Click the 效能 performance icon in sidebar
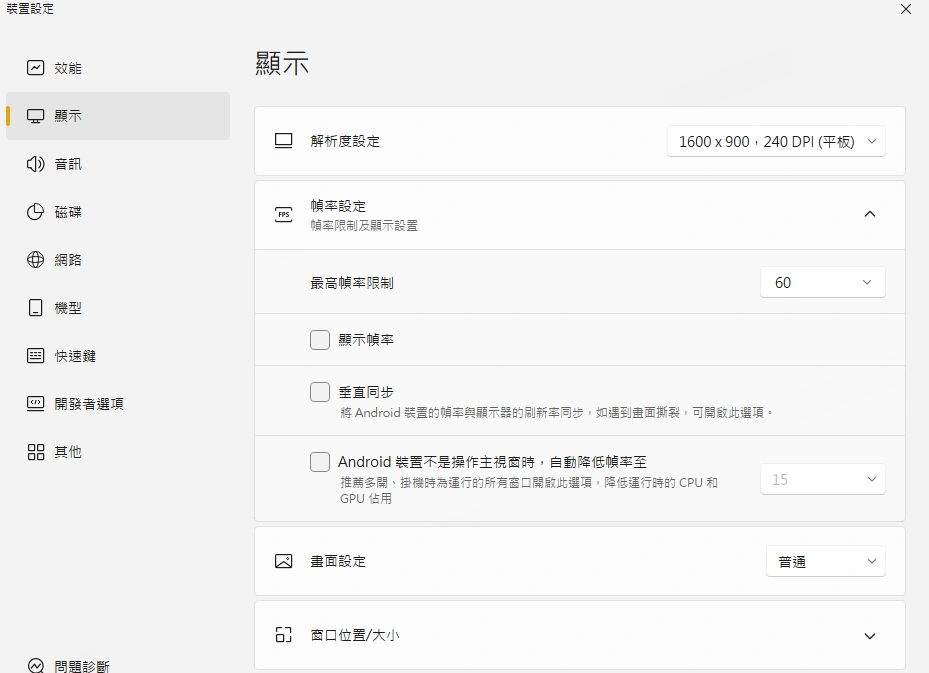 36,68
